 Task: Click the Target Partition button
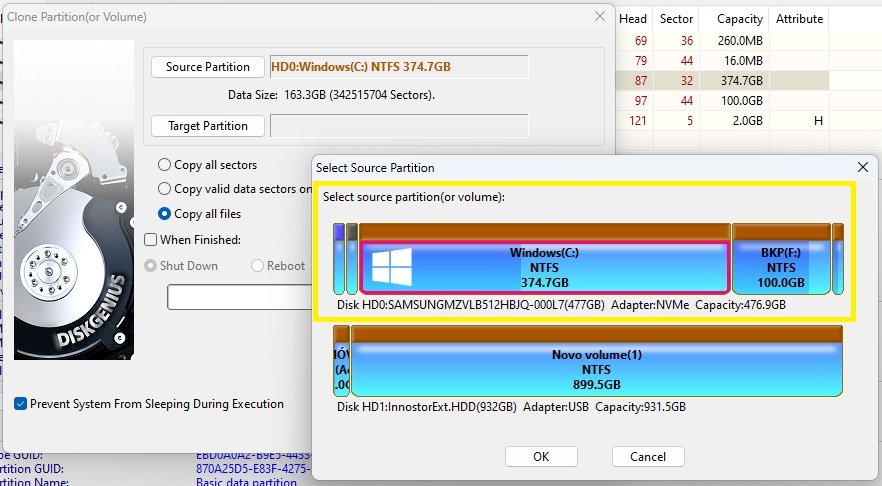coord(208,126)
